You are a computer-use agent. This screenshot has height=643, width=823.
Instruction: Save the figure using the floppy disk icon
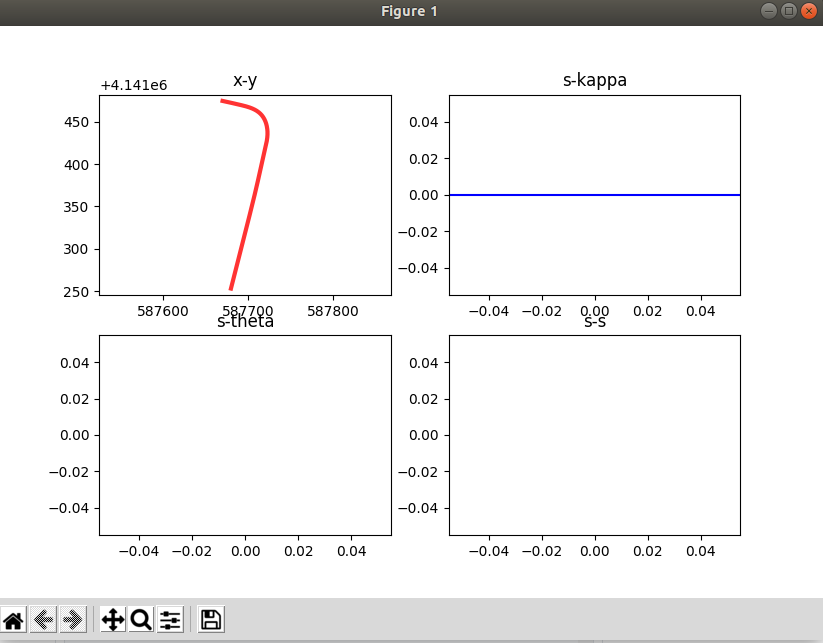[x=210, y=619]
